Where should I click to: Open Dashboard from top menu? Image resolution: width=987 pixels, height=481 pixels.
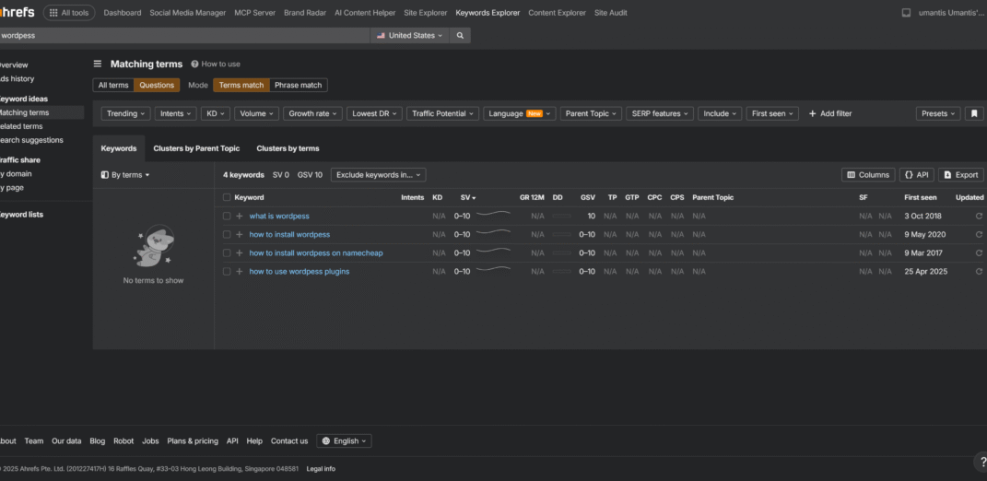[122, 13]
